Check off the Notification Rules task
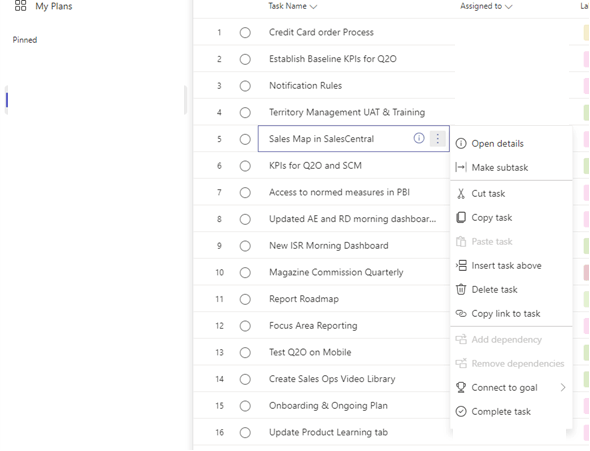590x451 pixels. 245,86
